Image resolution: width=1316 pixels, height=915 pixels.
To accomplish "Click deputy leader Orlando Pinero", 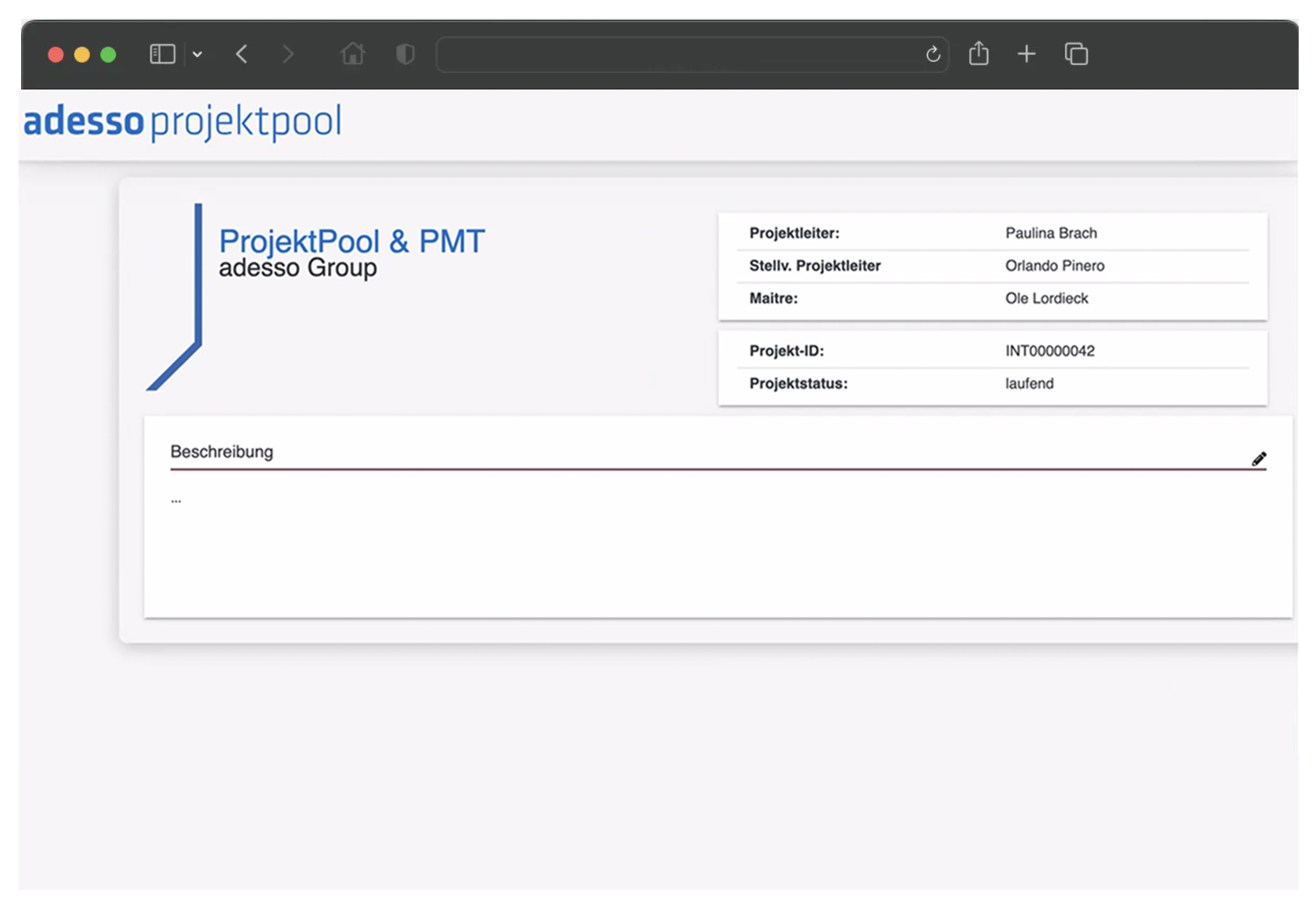I will 1054,266.
